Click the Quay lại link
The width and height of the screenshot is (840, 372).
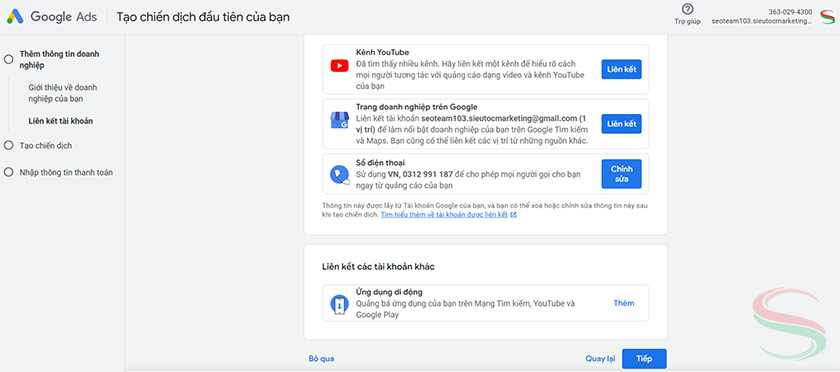coord(600,359)
